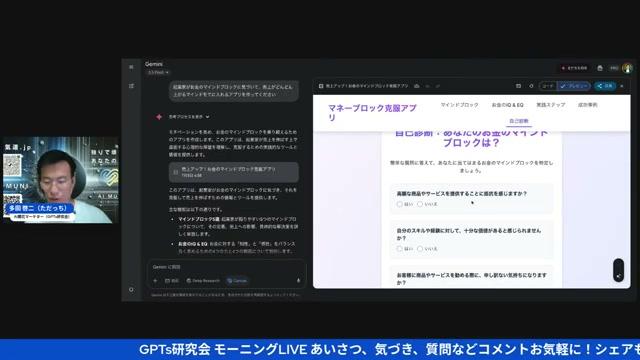Image resolution: width=640 pixels, height=360 pixels.
Task: Focus the Gemini prompt input field
Action: [x=227, y=267]
